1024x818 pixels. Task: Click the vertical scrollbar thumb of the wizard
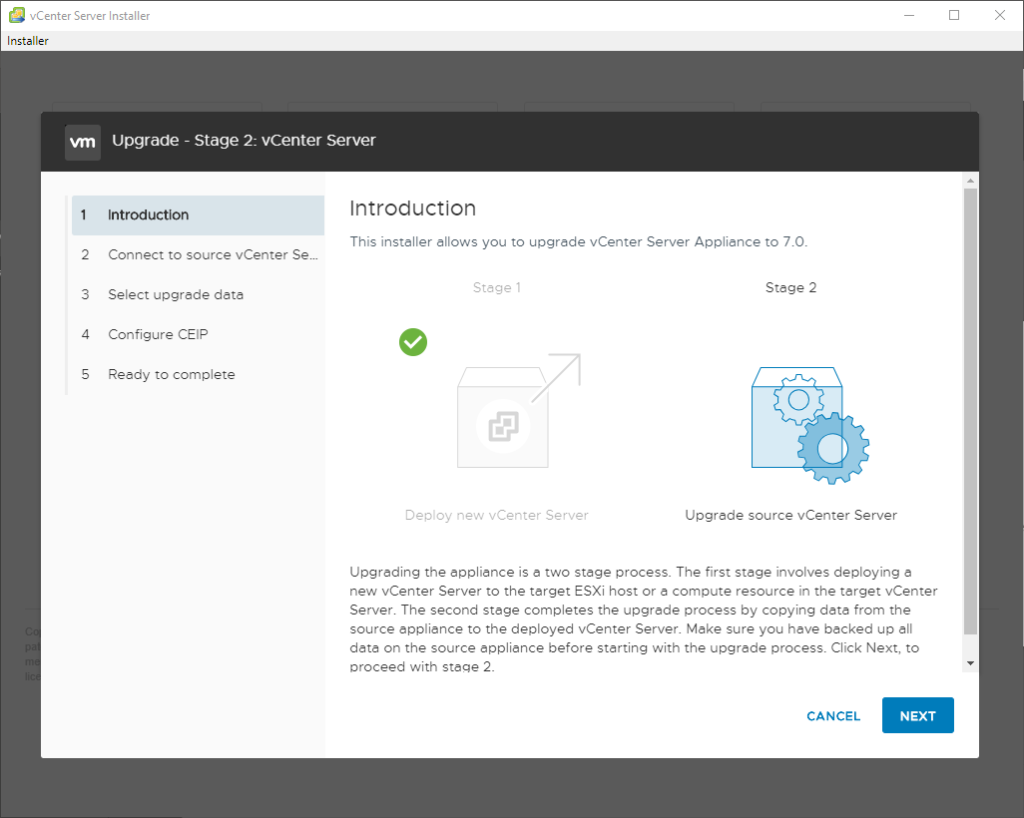(x=970, y=411)
